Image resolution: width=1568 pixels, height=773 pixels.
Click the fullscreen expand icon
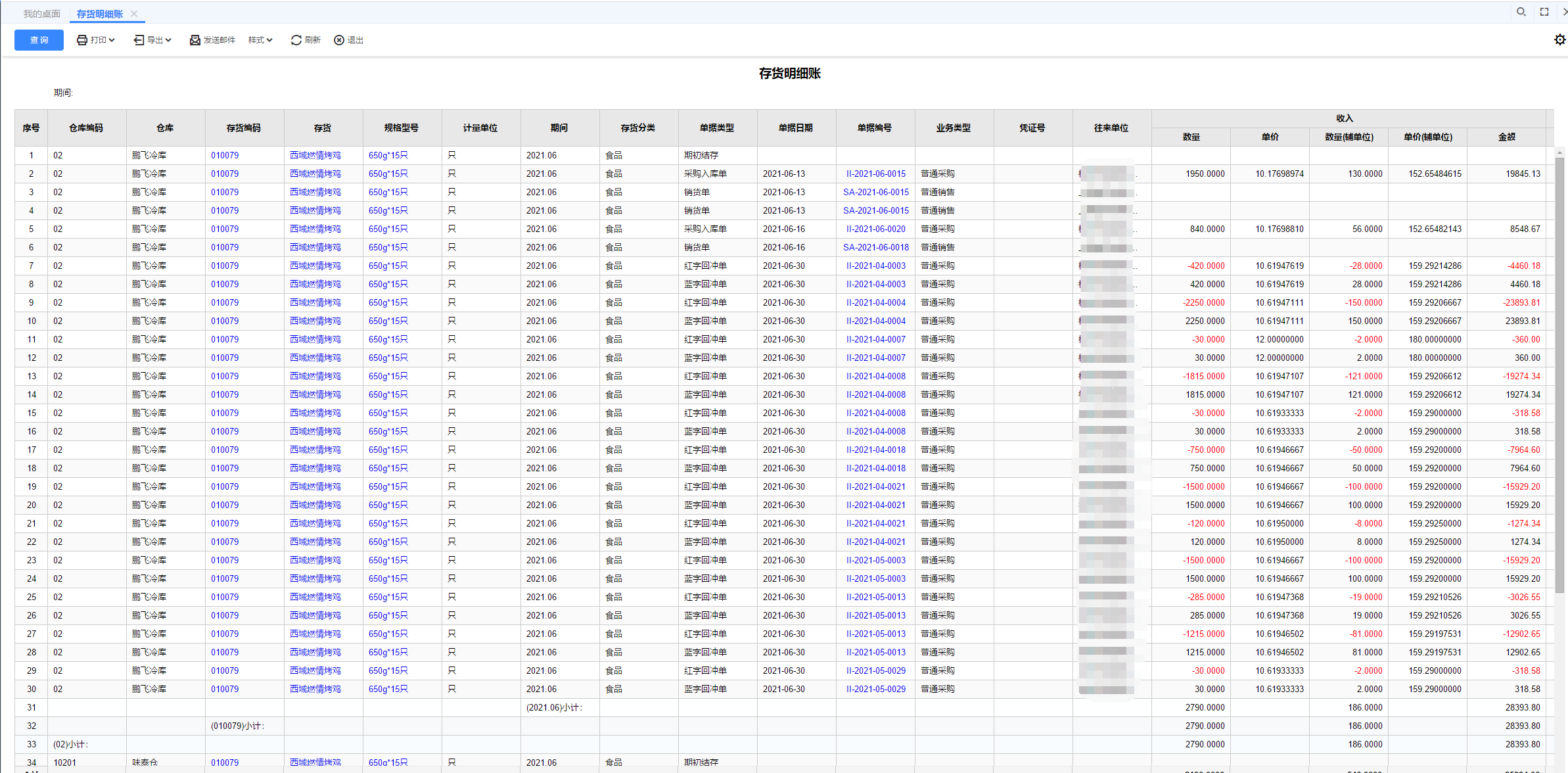[1544, 12]
